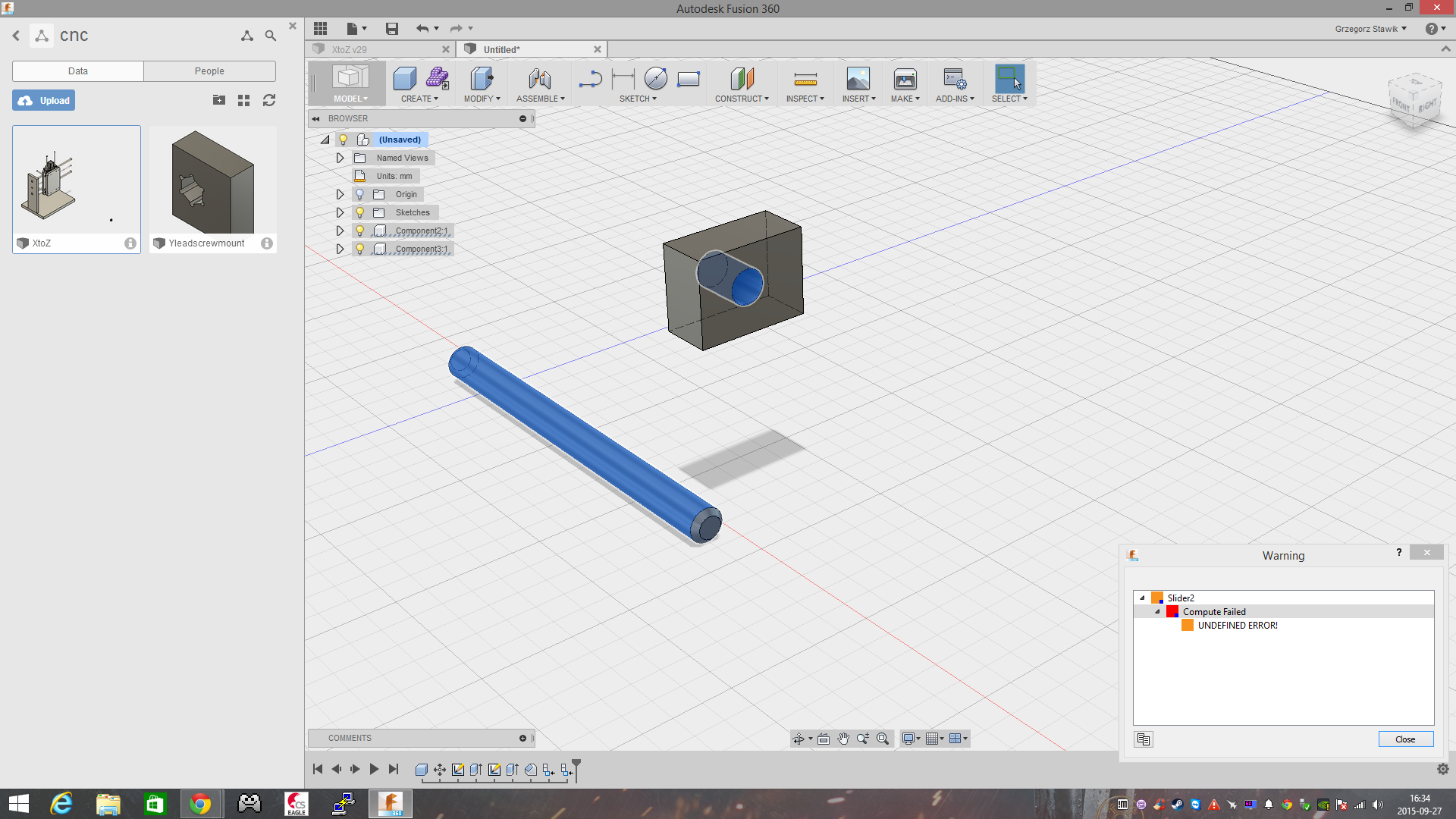The image size is (1456, 819).
Task: Click the Sketch circle tool icon
Action: point(656,78)
